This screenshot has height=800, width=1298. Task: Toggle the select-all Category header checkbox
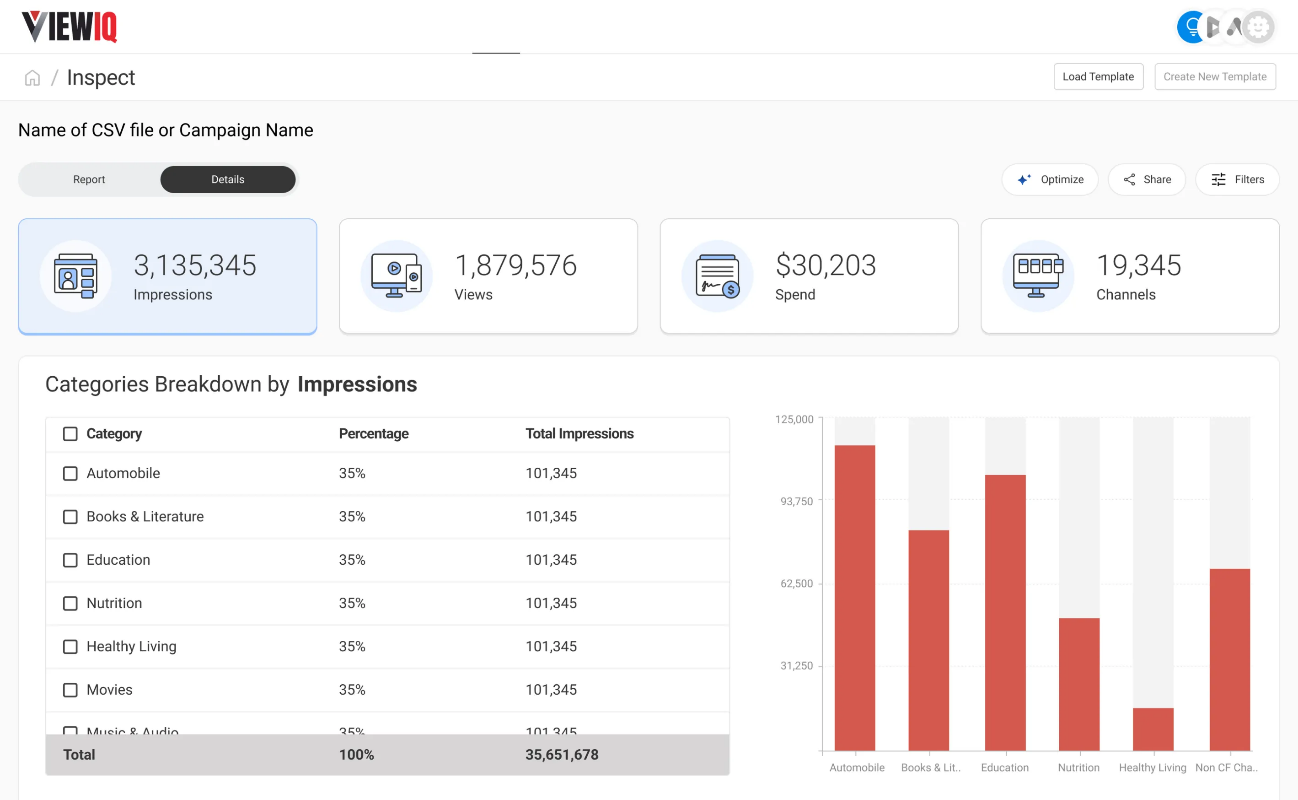click(x=70, y=434)
